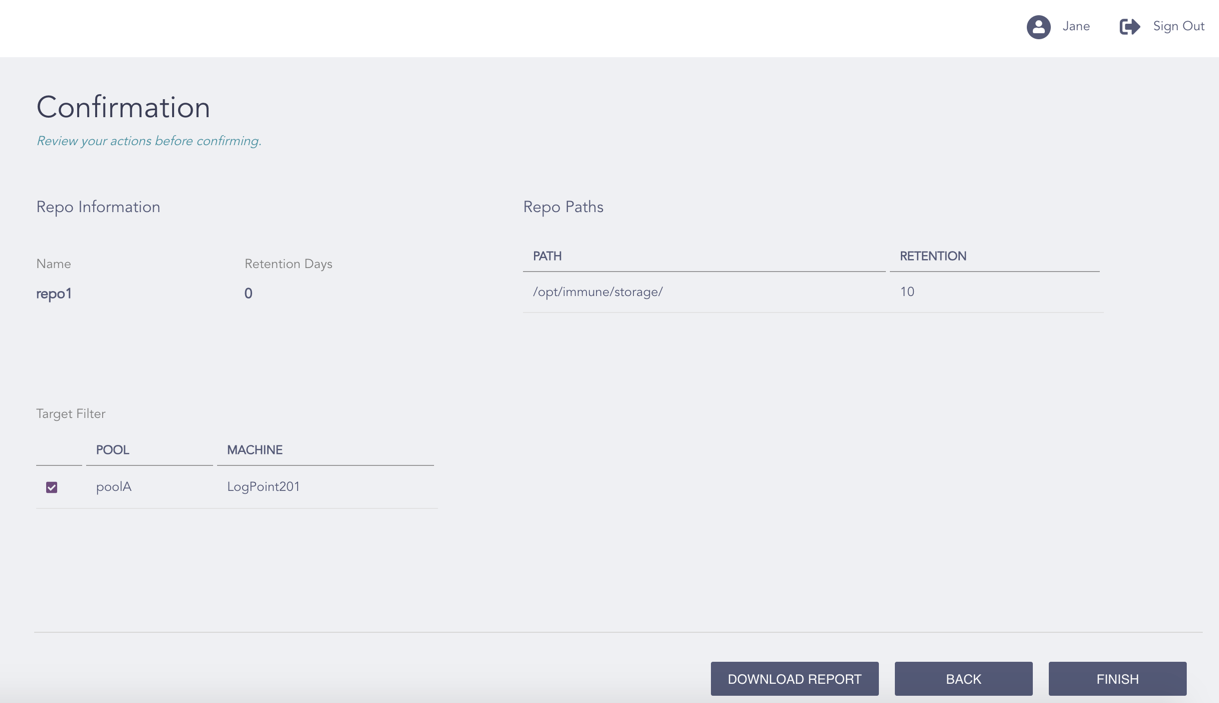Confirm by clicking Finish
Image resolution: width=1219 pixels, height=703 pixels.
click(x=1117, y=679)
